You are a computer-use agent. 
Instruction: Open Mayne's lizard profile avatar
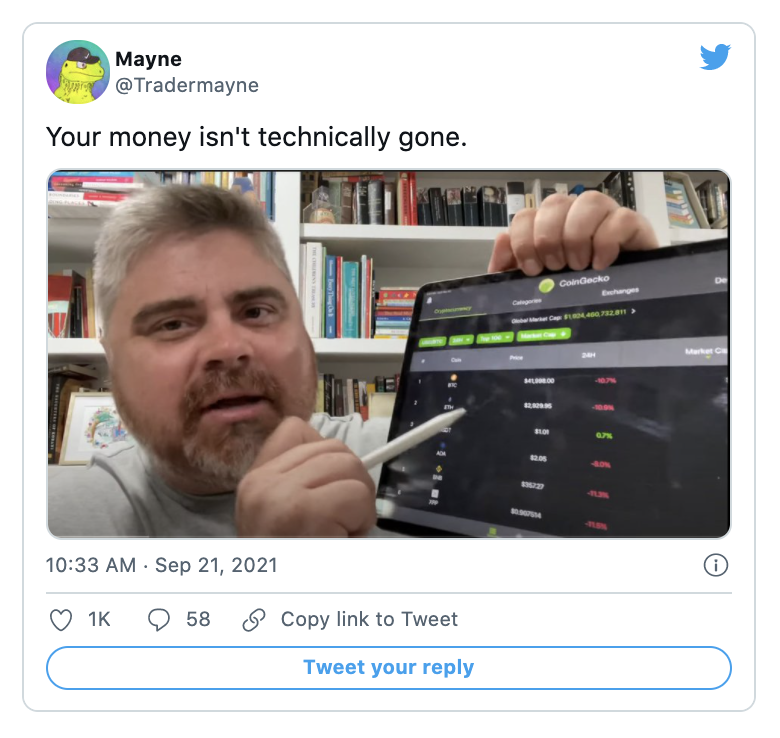coord(78,72)
